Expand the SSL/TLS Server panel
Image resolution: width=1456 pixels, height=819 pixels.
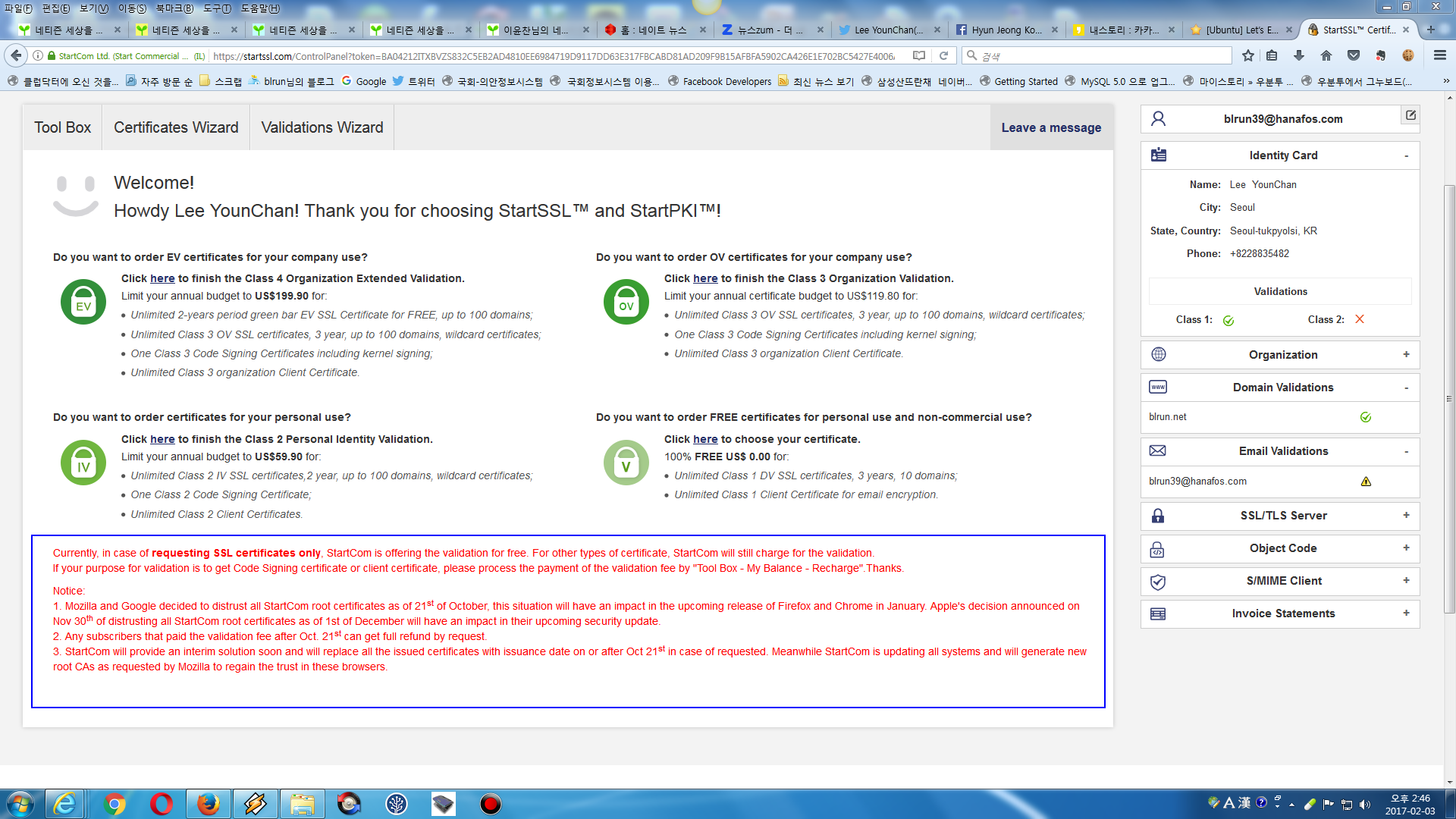[1406, 515]
